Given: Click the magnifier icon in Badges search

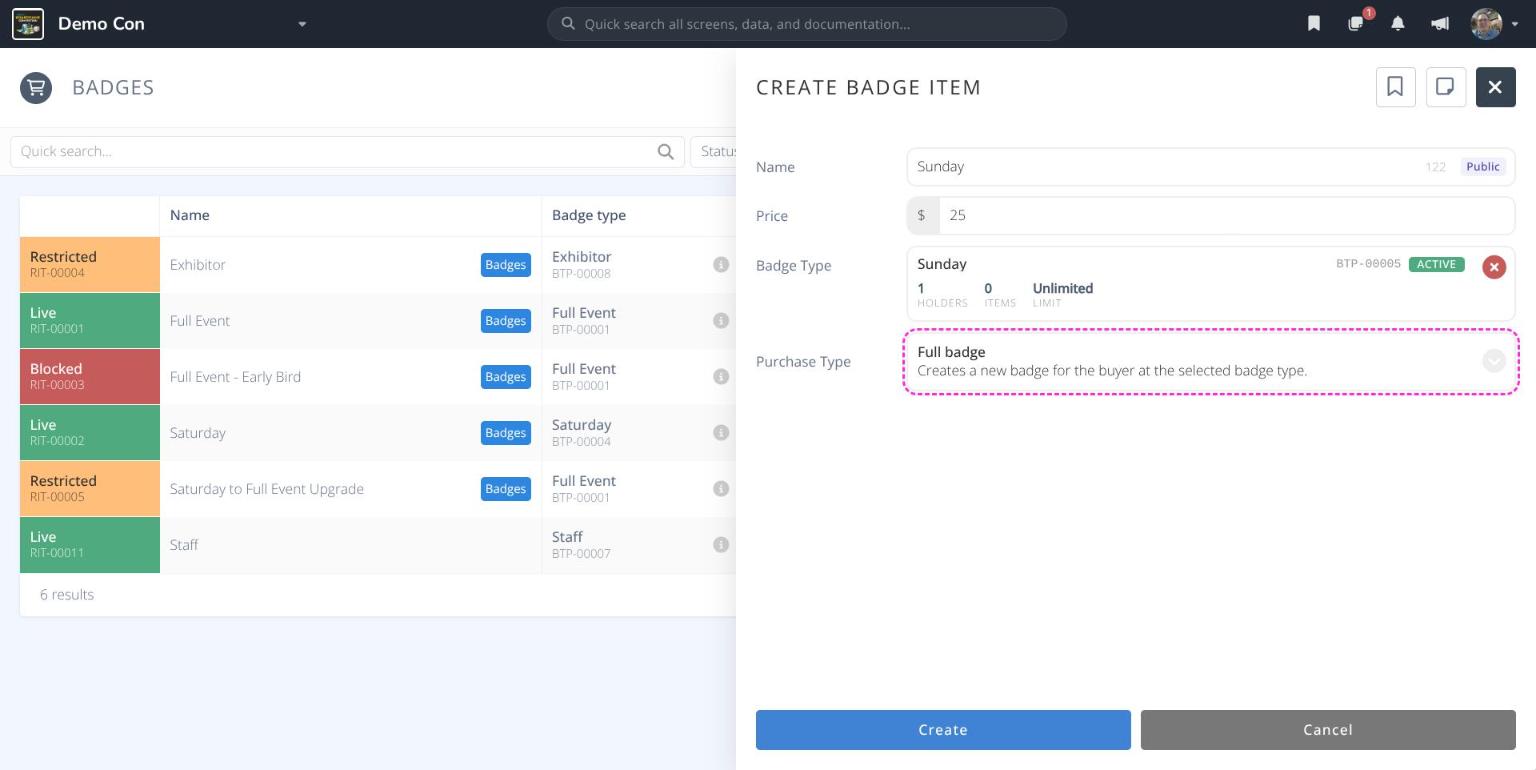Looking at the screenshot, I should (665, 152).
